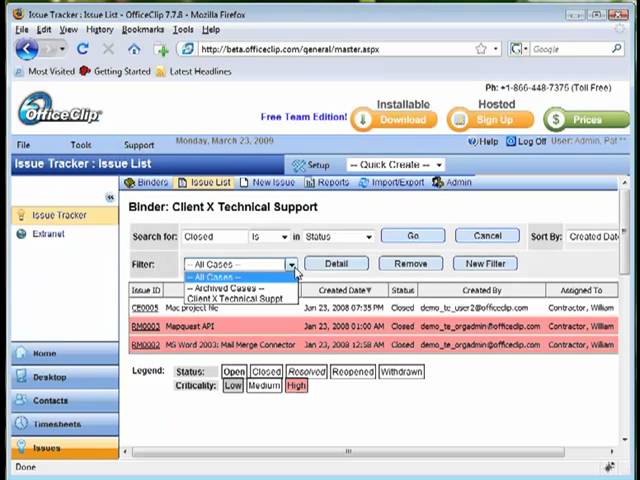The image size is (640, 480).
Task: Collapse the left sidebar with the double-arrow icon
Action: pos(110,198)
